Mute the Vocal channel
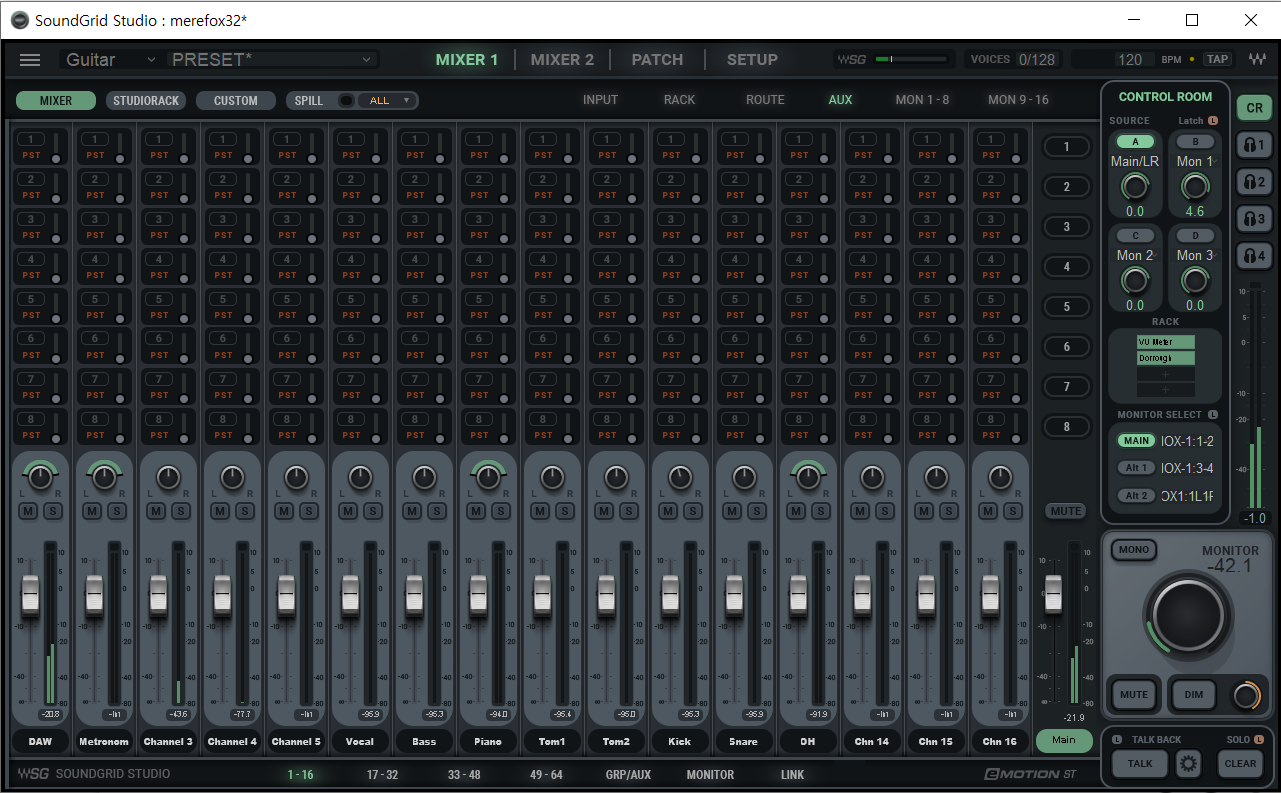This screenshot has width=1281, height=793. pos(348,511)
